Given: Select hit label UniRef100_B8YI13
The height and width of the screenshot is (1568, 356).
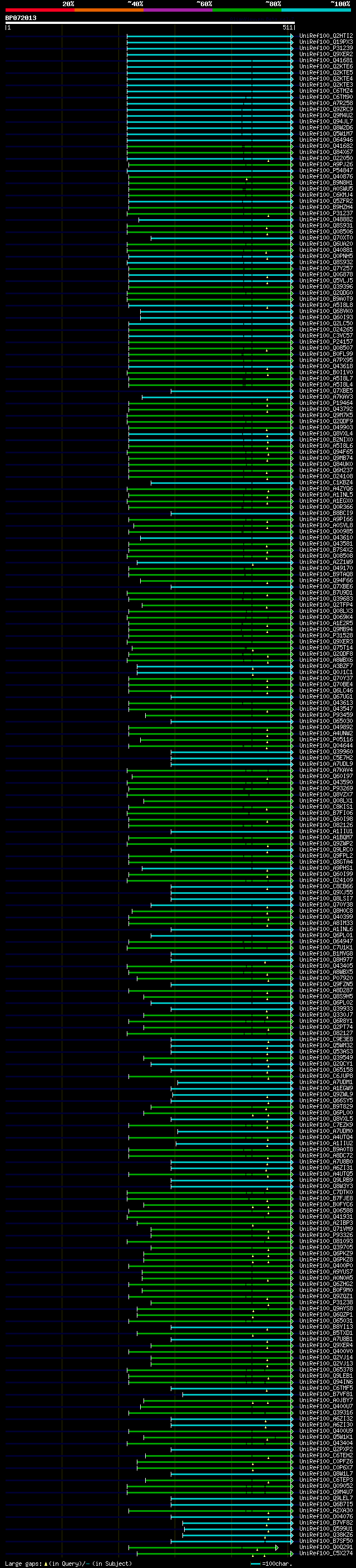Looking at the screenshot, I should point(325,1327).
